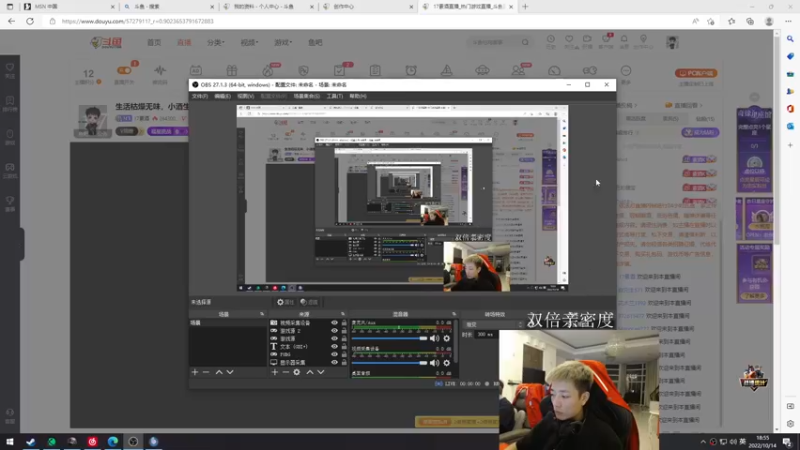This screenshot has height=450, width=800.
Task: Toggle visibility of 视频采集设备 source
Action: 334,323
